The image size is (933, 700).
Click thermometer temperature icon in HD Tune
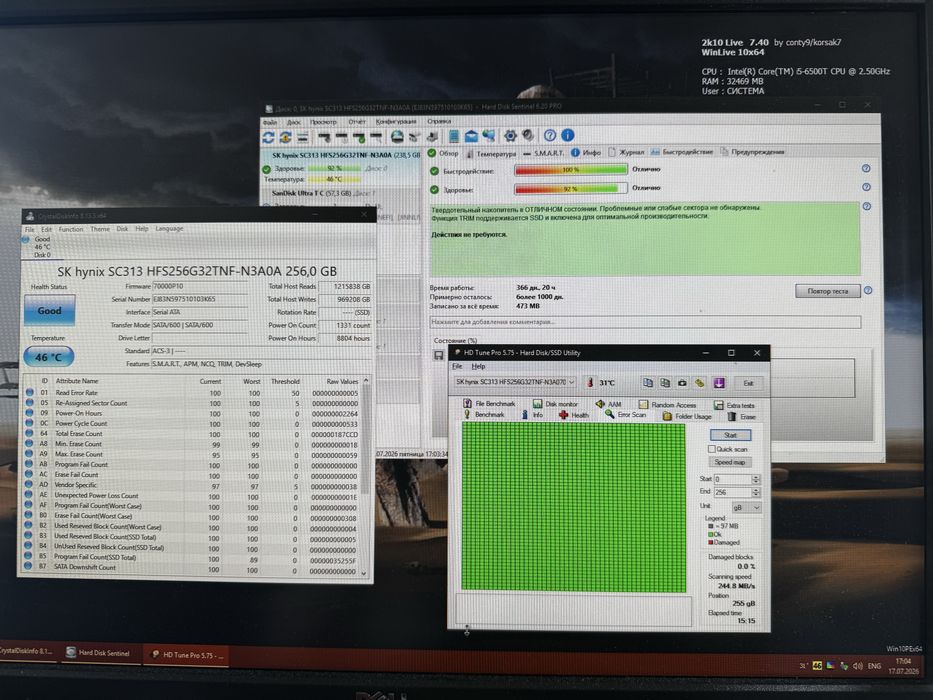pos(590,382)
